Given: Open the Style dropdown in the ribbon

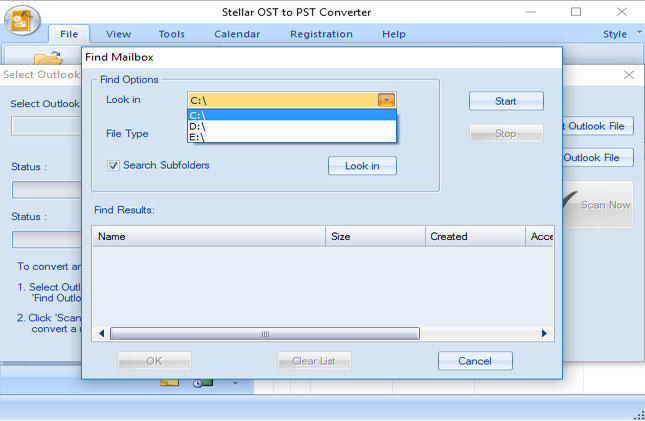Looking at the screenshot, I should click(622, 34).
